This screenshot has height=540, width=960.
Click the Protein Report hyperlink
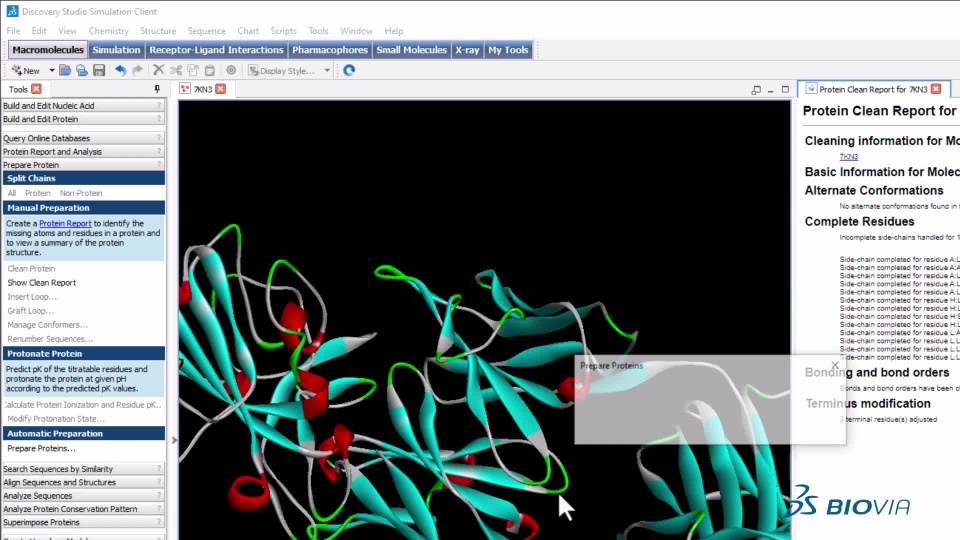65,223
